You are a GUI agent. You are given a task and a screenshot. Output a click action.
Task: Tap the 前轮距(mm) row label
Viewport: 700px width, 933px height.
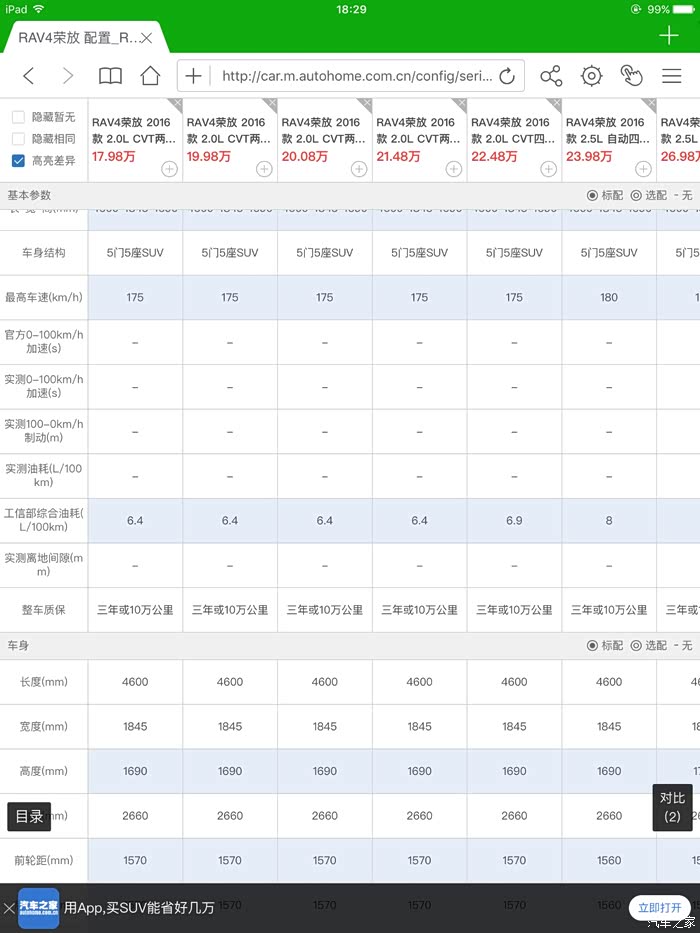coord(43,860)
